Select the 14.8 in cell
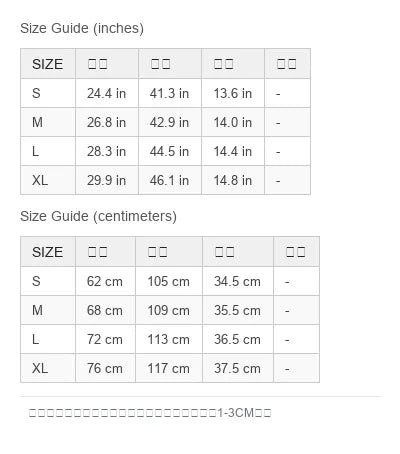This screenshot has width=400, height=454. click(x=233, y=180)
